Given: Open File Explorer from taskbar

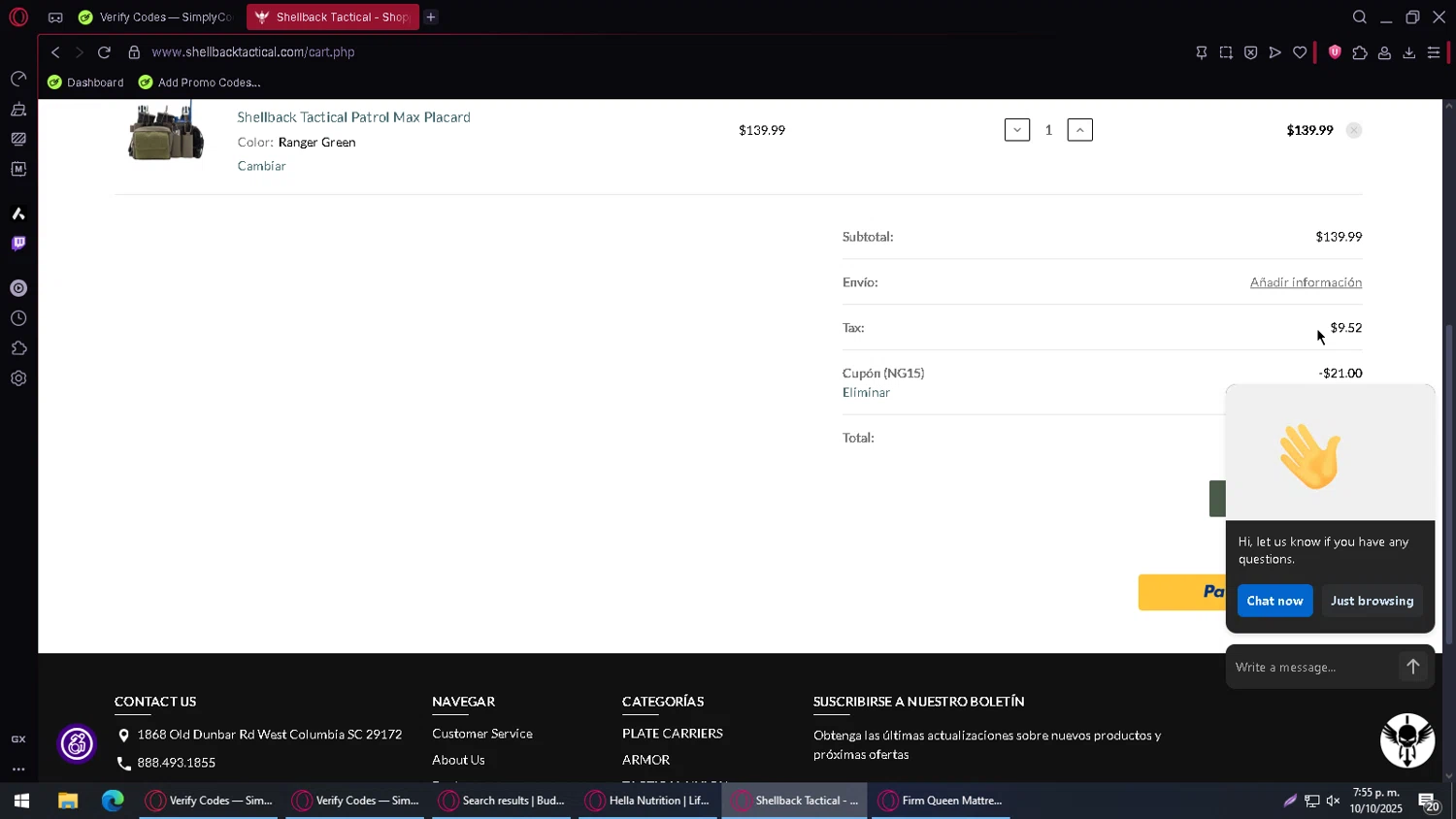Looking at the screenshot, I should tap(67, 801).
